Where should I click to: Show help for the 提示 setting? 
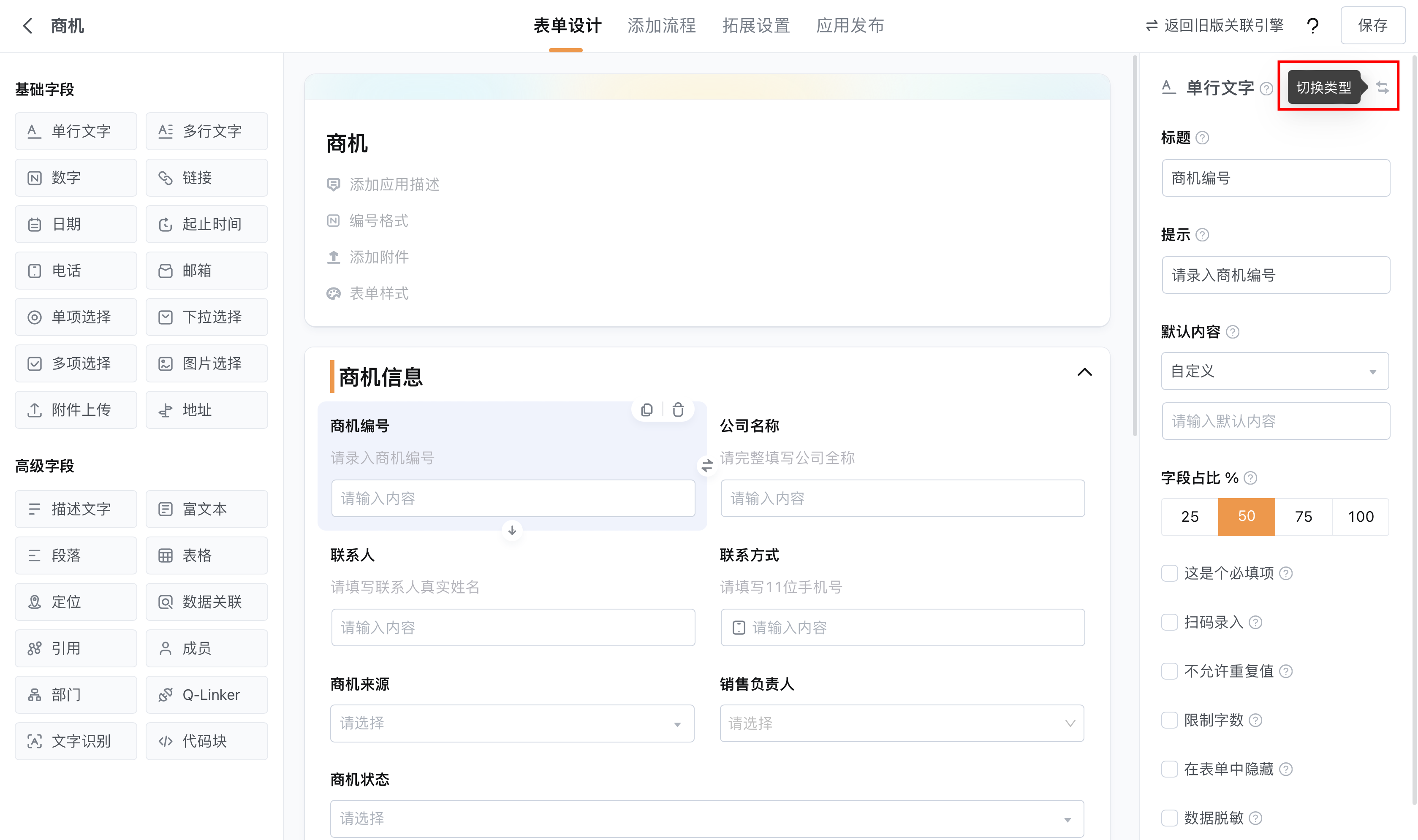[1202, 235]
